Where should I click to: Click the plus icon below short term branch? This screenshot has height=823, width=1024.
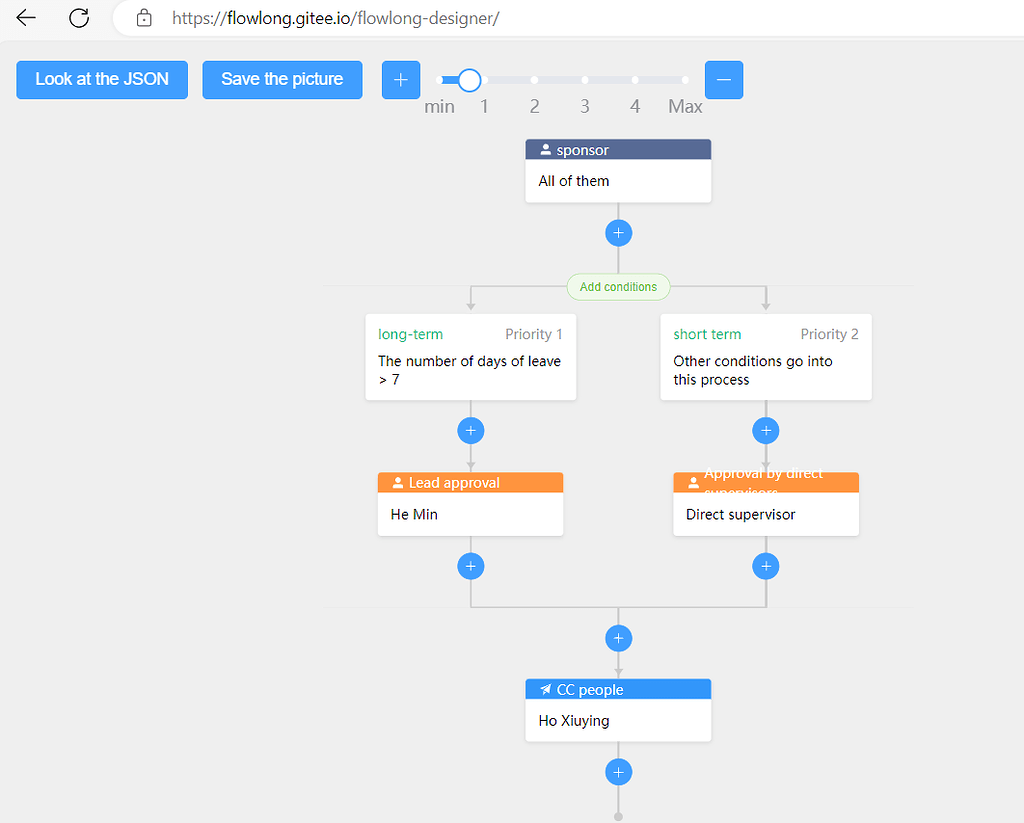pyautogui.click(x=765, y=430)
